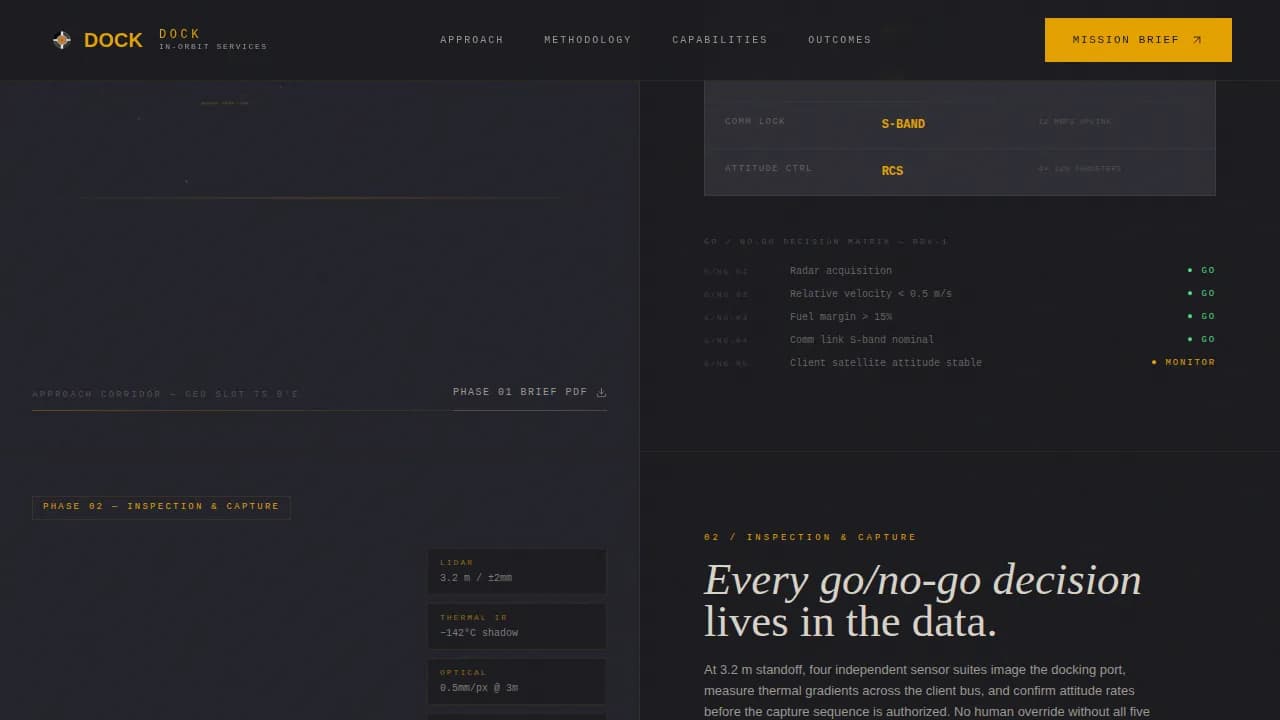Click the DOCK wordmark in header

113,40
